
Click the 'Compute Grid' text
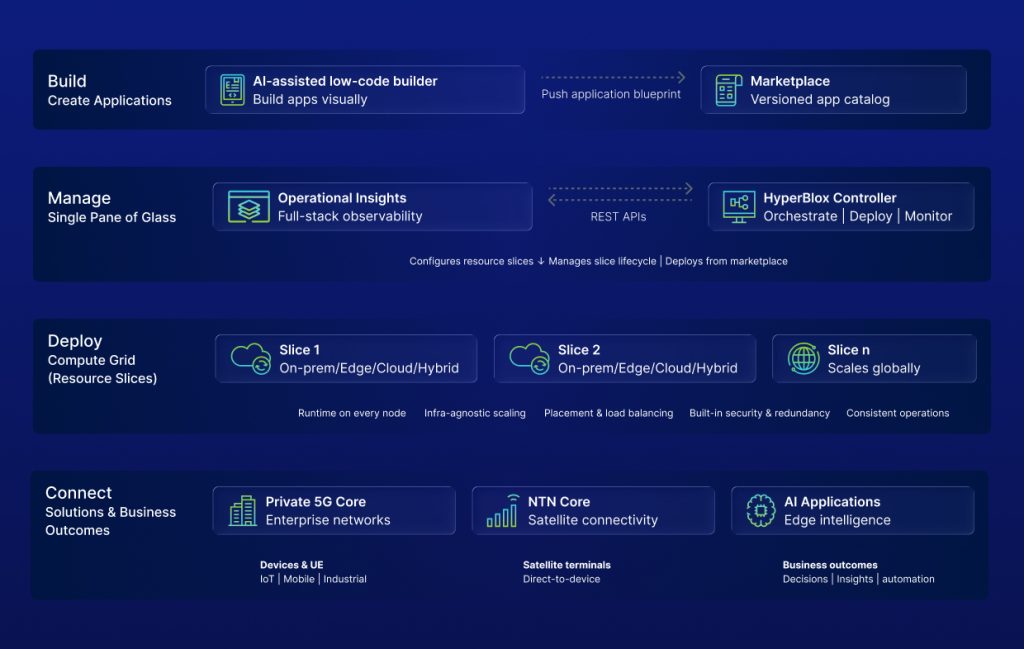(x=91, y=360)
